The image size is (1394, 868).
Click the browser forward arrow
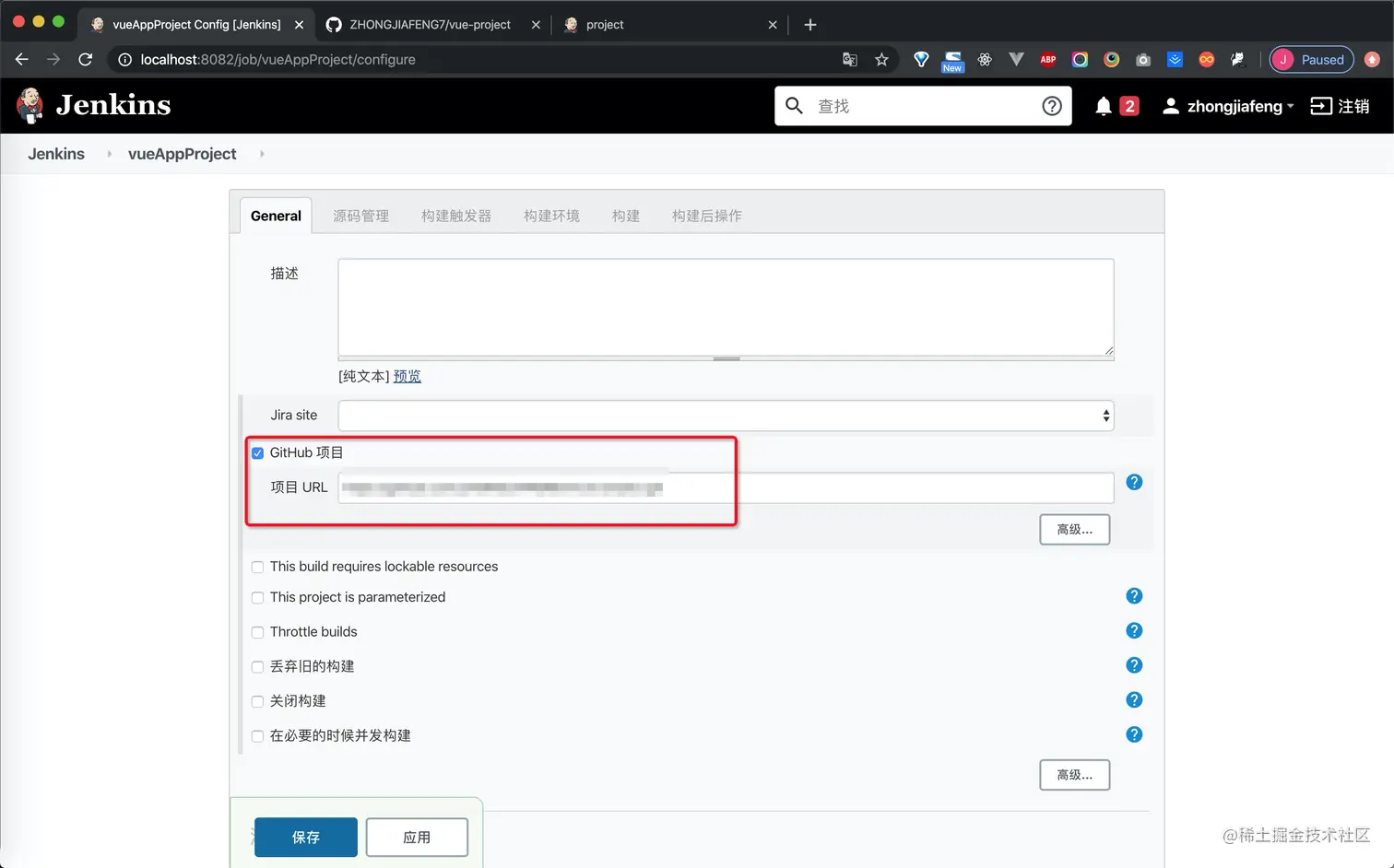tap(53, 59)
